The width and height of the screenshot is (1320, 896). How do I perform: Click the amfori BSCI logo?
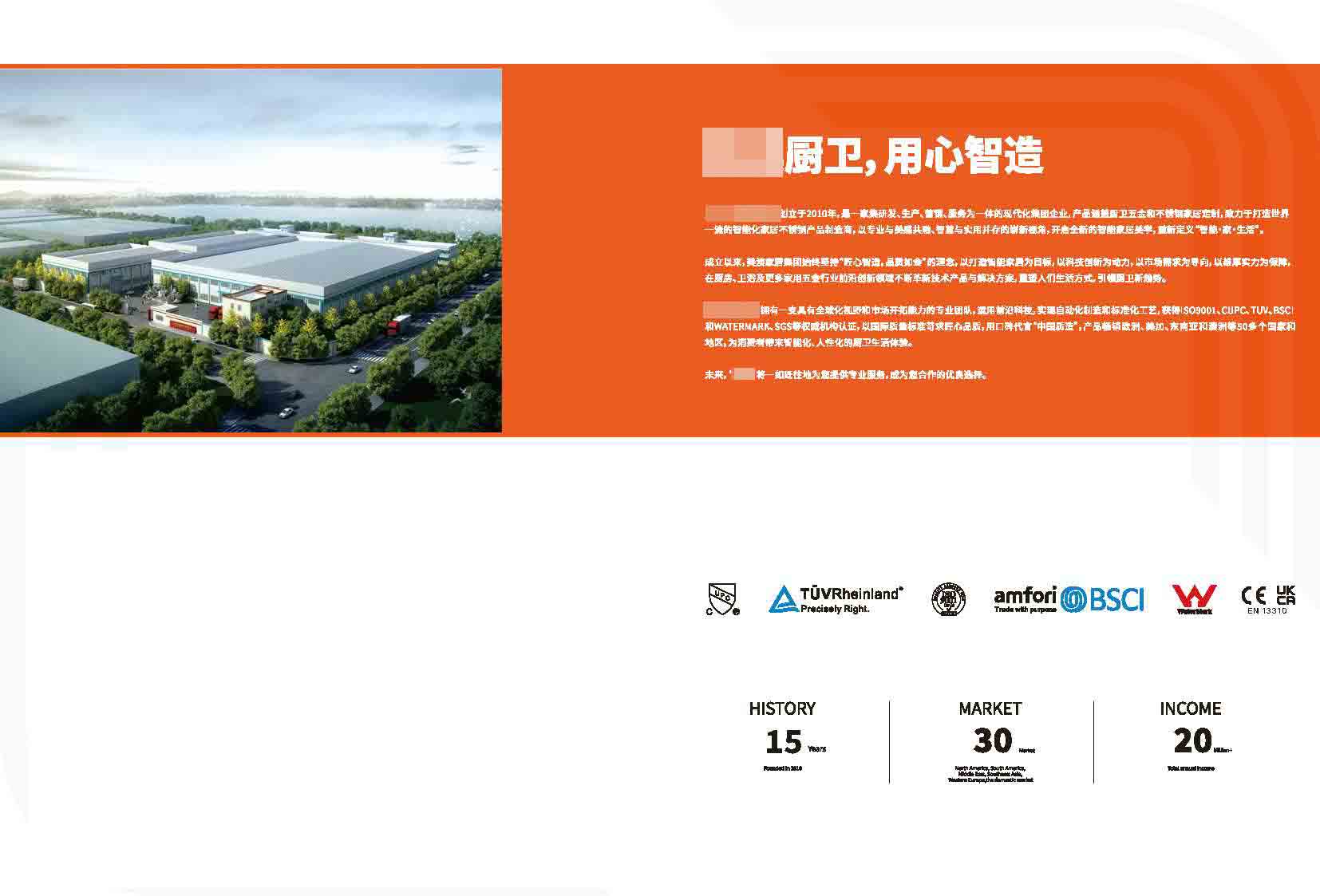[1069, 599]
